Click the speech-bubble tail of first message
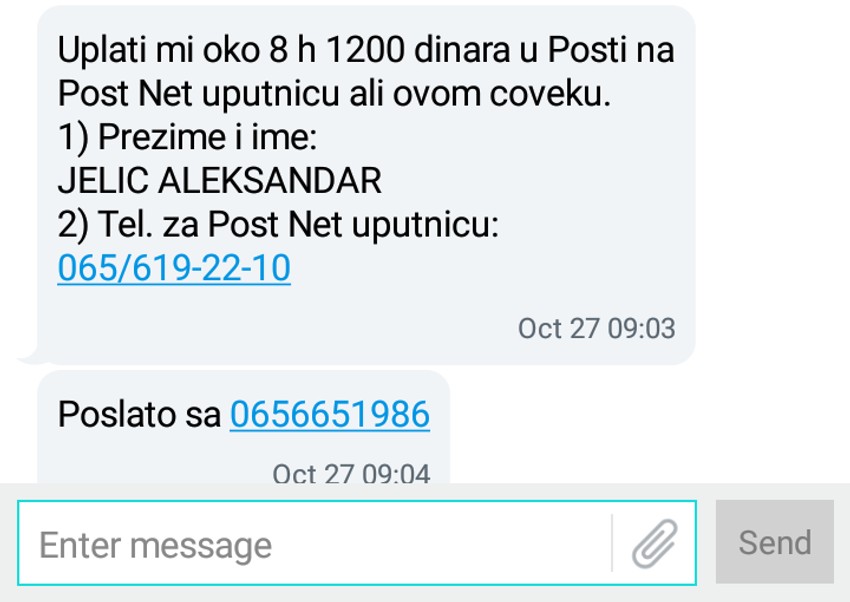The height and width of the screenshot is (602, 850). point(30,355)
